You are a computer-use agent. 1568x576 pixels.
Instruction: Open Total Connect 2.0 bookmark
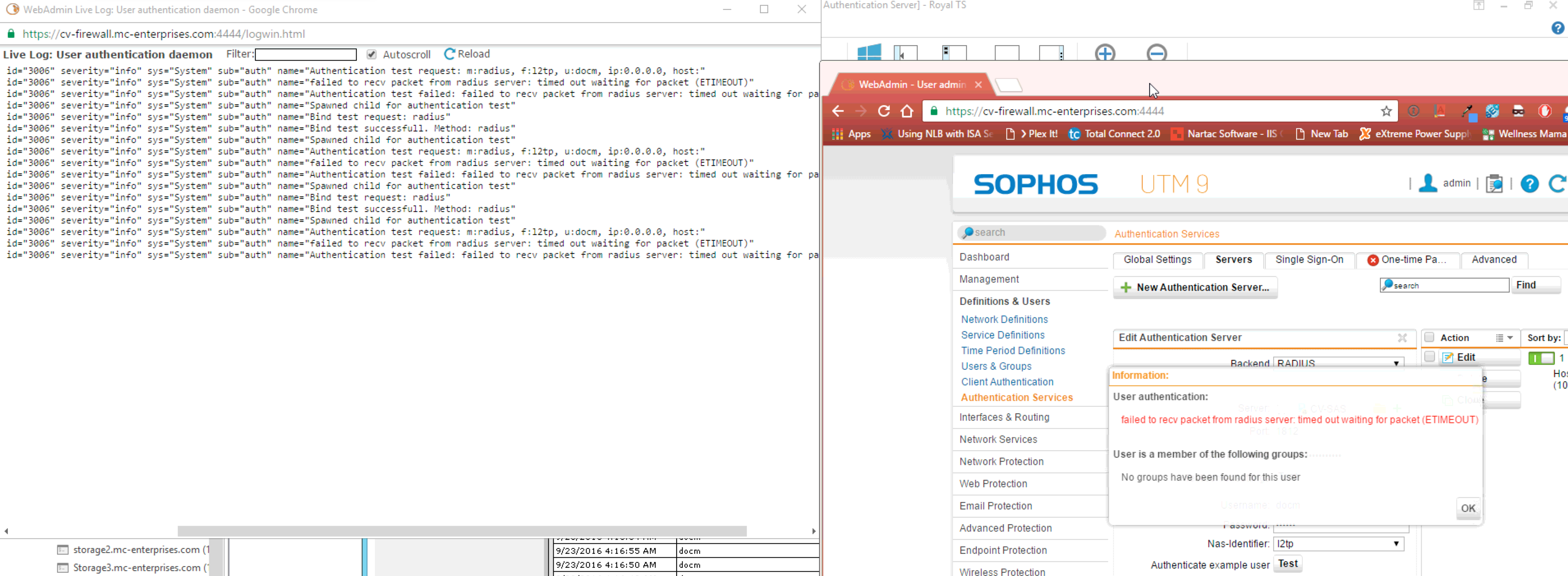click(x=1115, y=134)
